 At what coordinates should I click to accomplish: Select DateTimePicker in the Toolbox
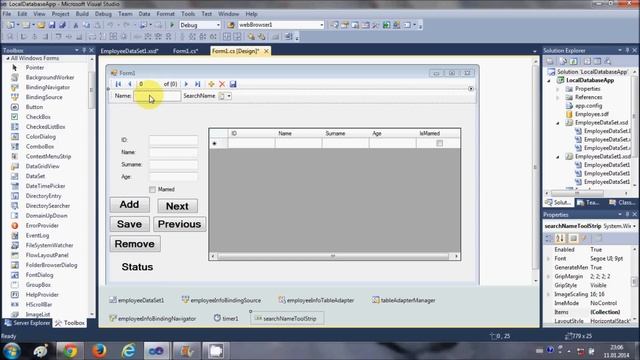coord(45,186)
